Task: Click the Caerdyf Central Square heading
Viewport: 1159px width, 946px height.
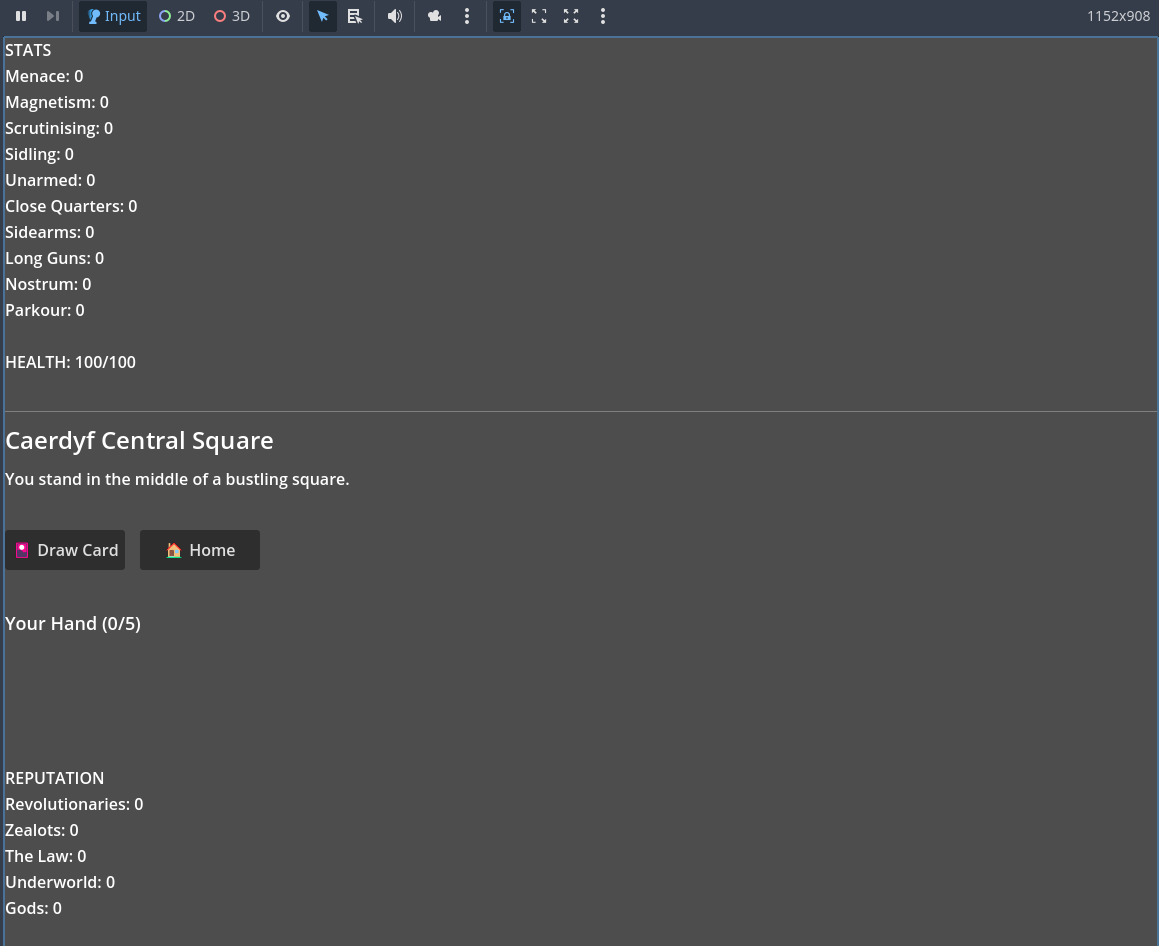Action: click(x=139, y=440)
